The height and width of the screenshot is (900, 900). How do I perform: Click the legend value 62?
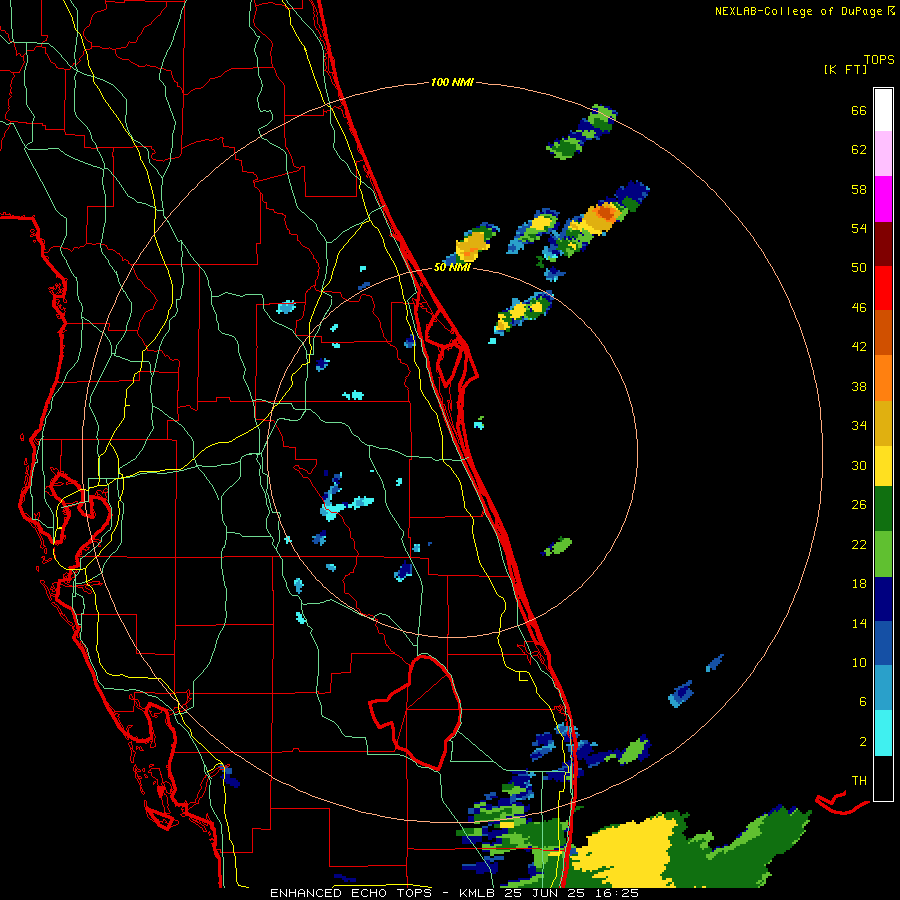859,150
